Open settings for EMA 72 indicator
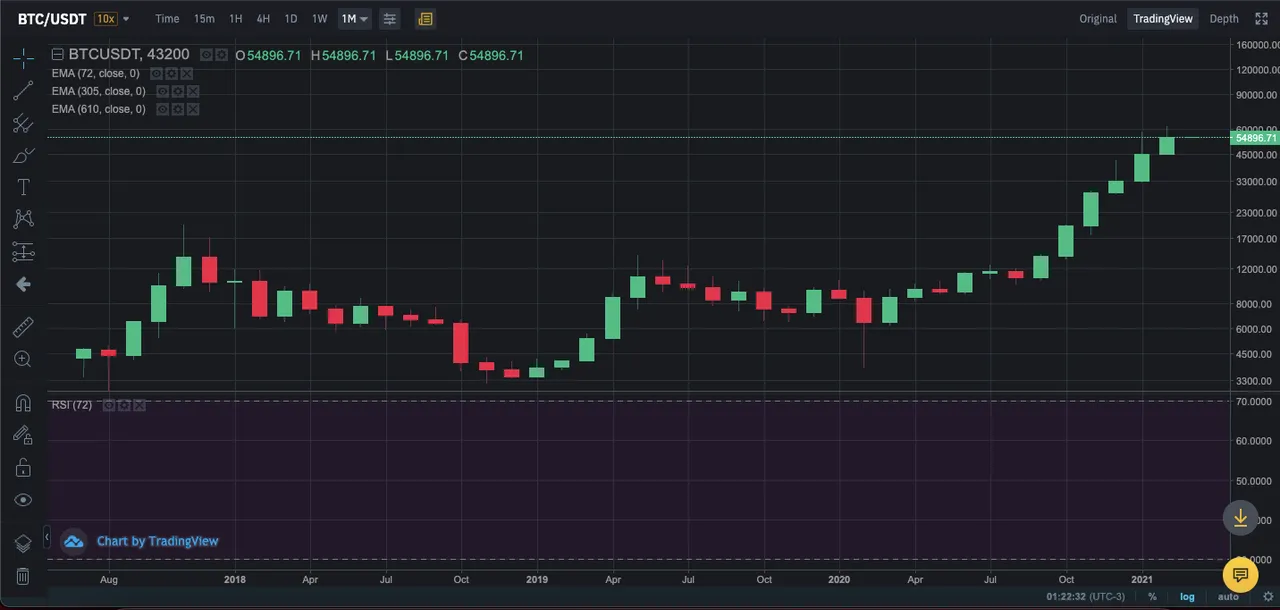Screen dimensions: 1280x610 point(171,73)
